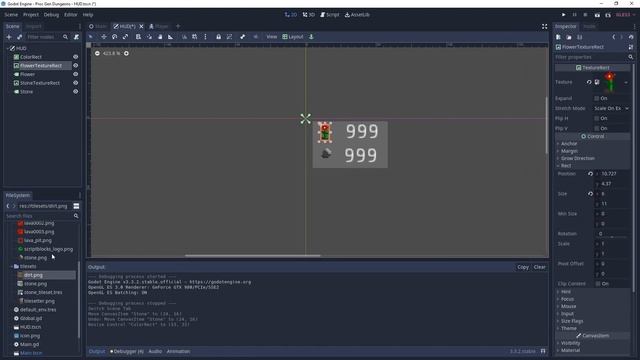Screen dimensions: 640x360
Task: Expand the Focus section
Action: [567, 299]
